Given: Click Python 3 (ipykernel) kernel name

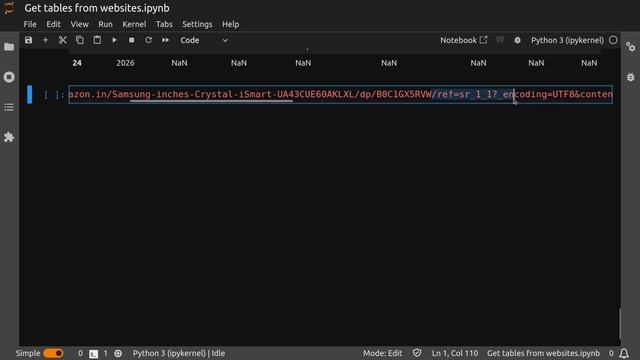Looking at the screenshot, I should click(x=567, y=40).
